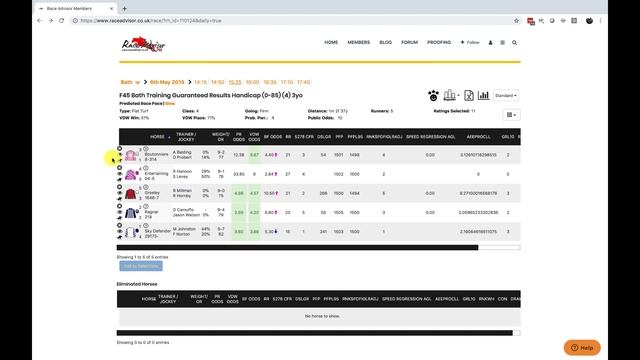Screen dimensions: 640x360
Task: Select radio circle for Sky Defender
Action: pos(120,225)
